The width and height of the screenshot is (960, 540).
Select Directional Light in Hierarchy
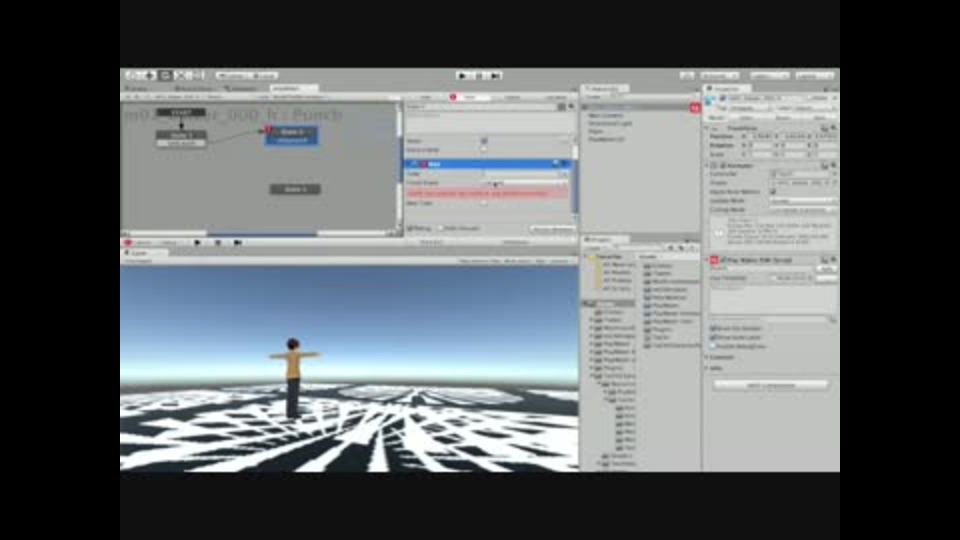[610, 123]
